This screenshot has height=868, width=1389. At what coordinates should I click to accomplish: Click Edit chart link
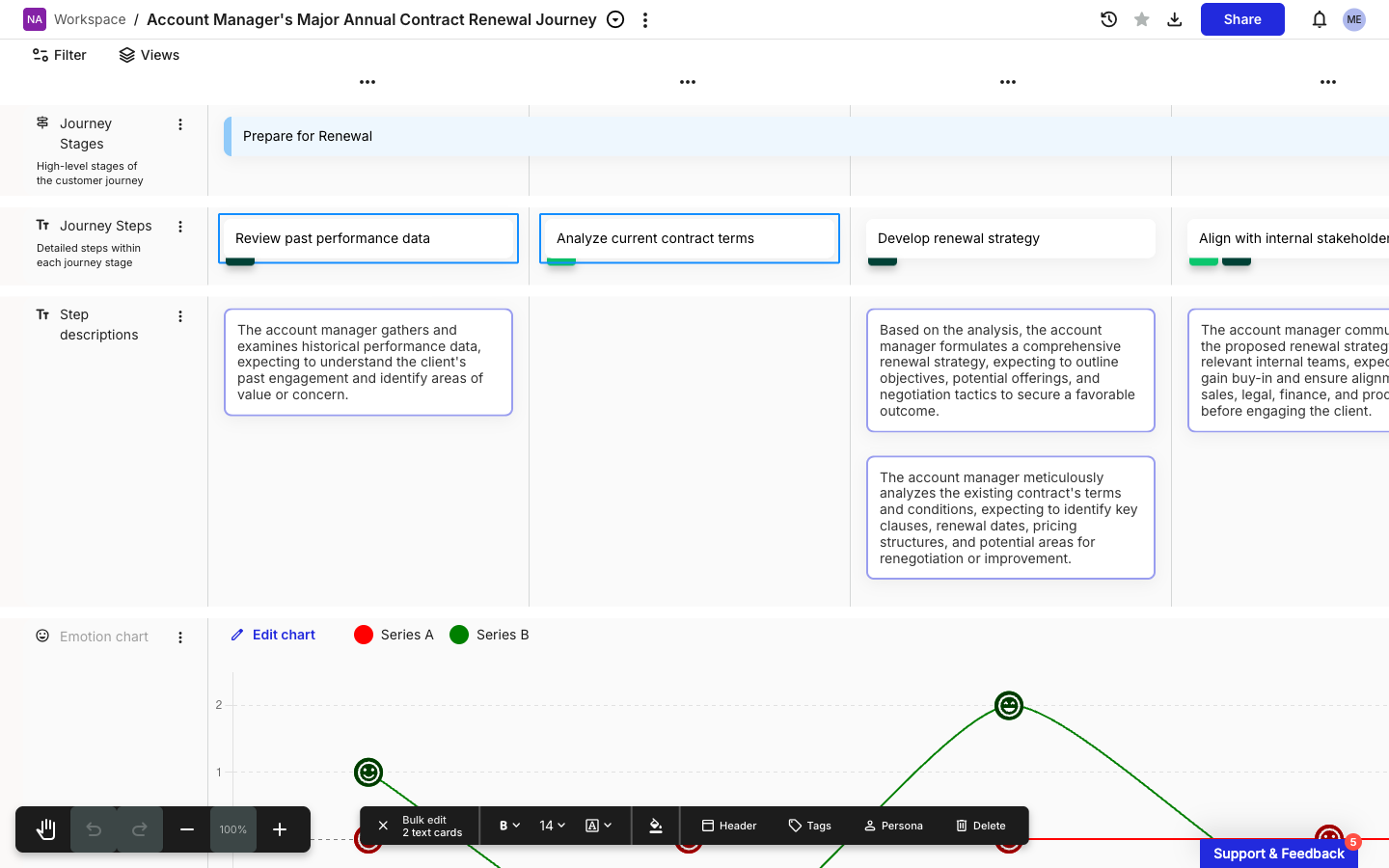tap(273, 635)
